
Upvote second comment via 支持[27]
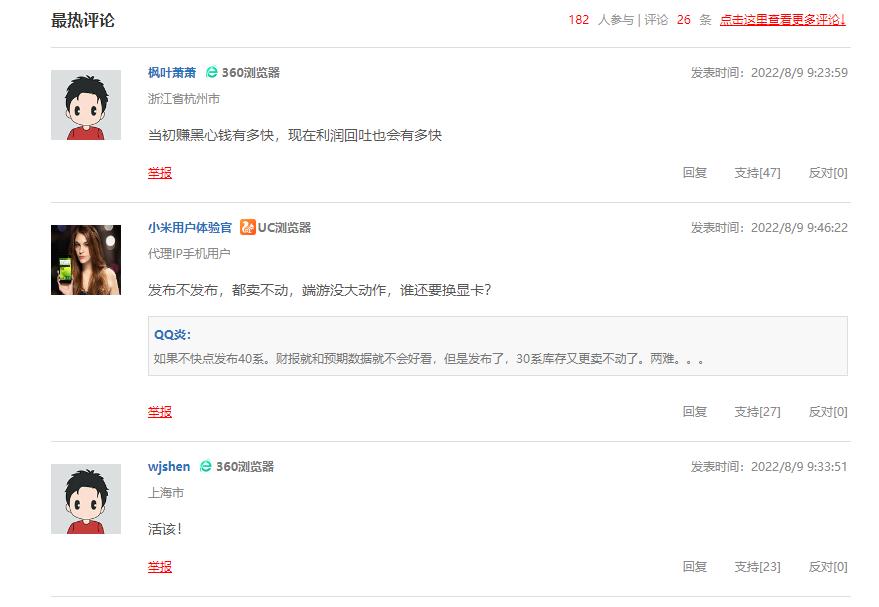(758, 410)
